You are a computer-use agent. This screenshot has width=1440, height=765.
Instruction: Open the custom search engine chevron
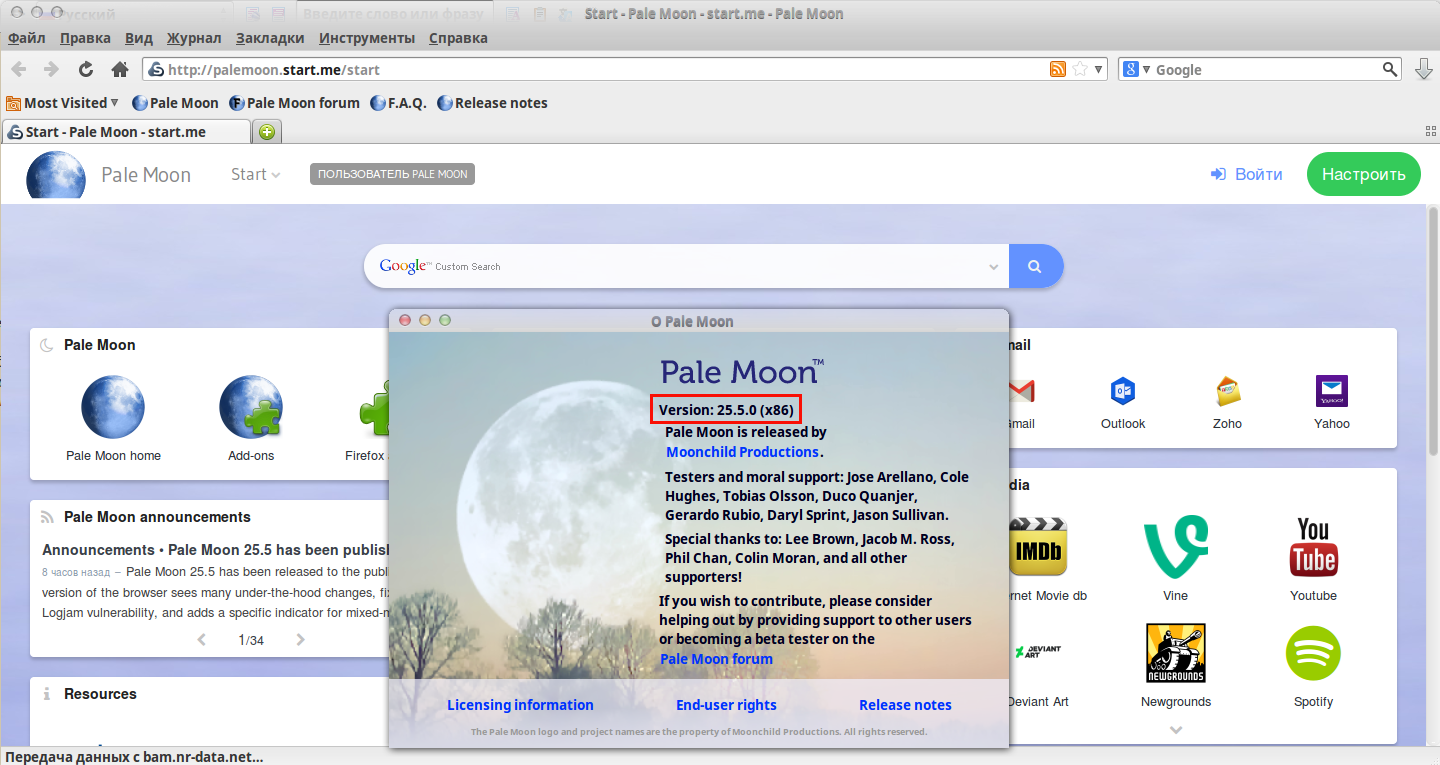993,267
